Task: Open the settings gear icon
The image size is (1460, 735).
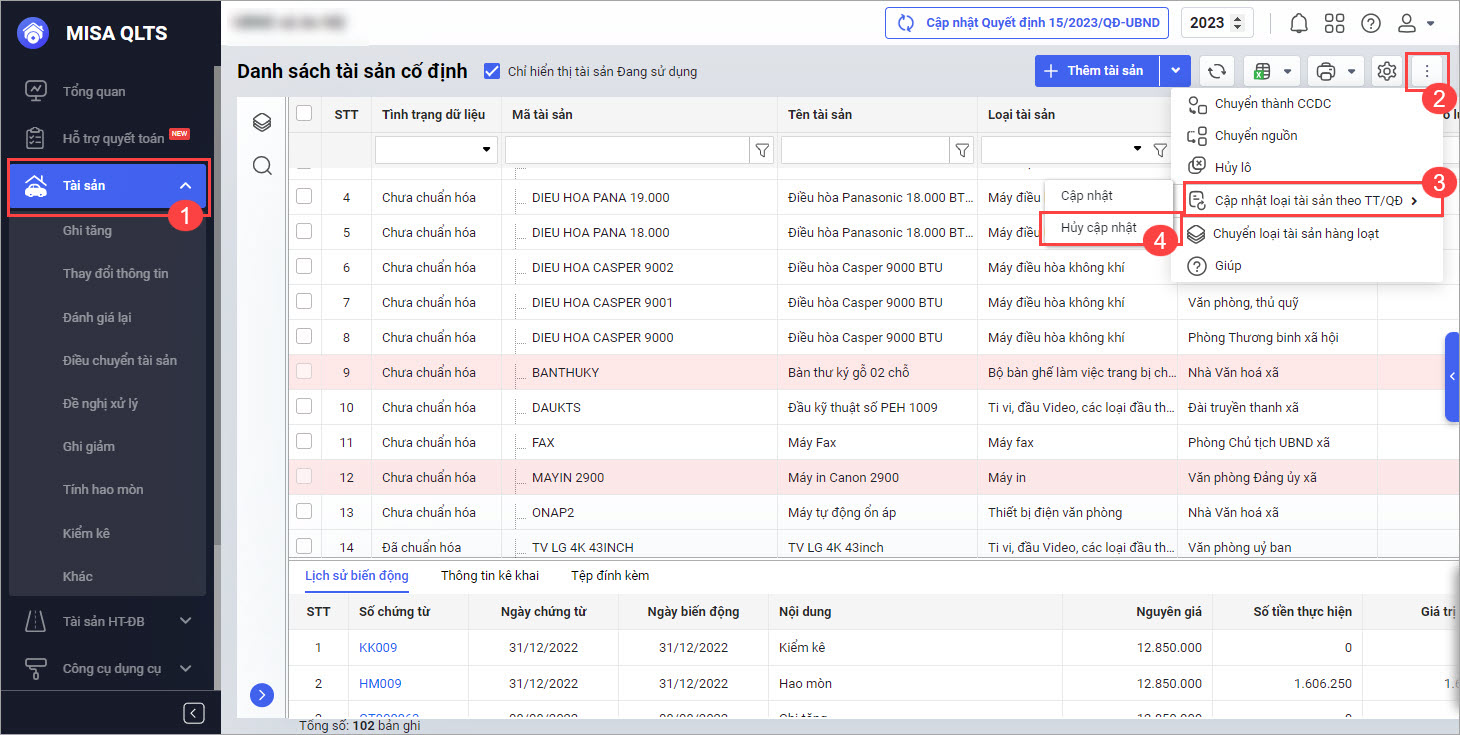Action: click(x=1386, y=71)
